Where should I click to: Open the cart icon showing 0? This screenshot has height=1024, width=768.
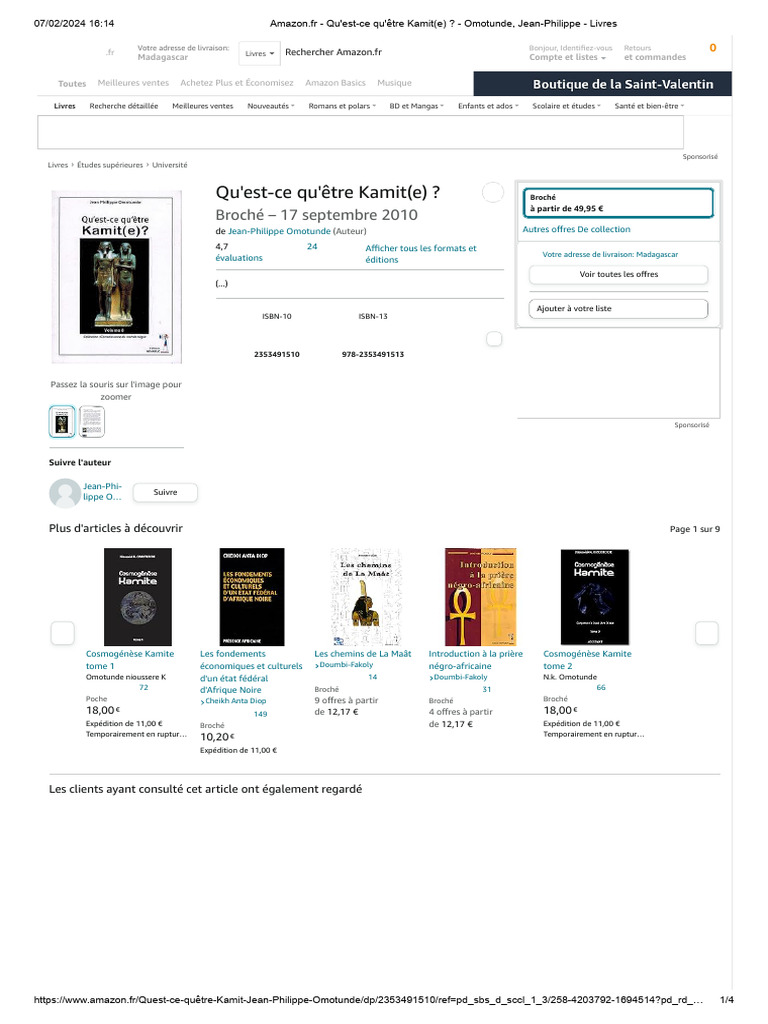click(712, 48)
